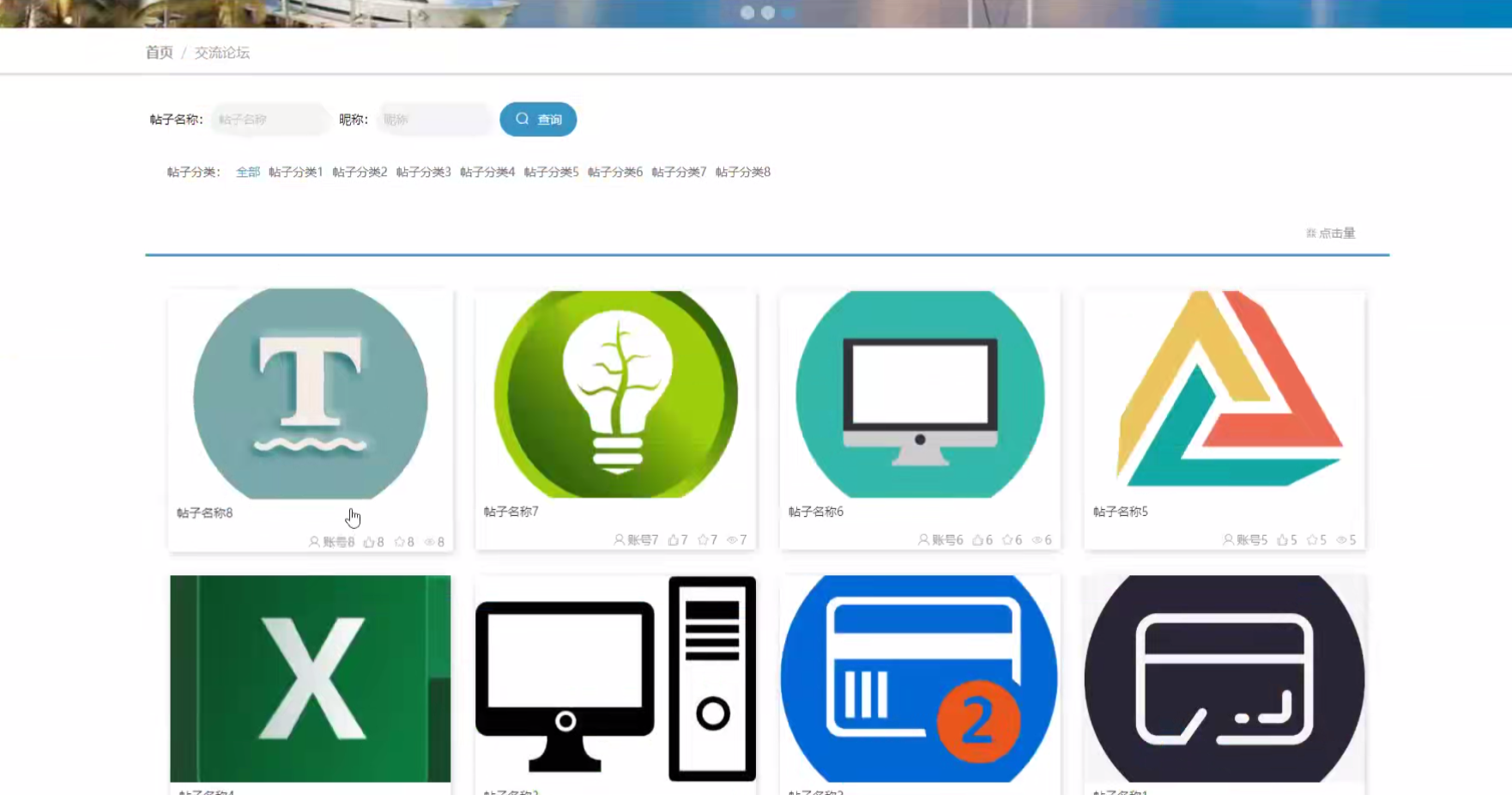1512x795 pixels.
Task: Select 帖子分类7 filter
Action: 679,172
